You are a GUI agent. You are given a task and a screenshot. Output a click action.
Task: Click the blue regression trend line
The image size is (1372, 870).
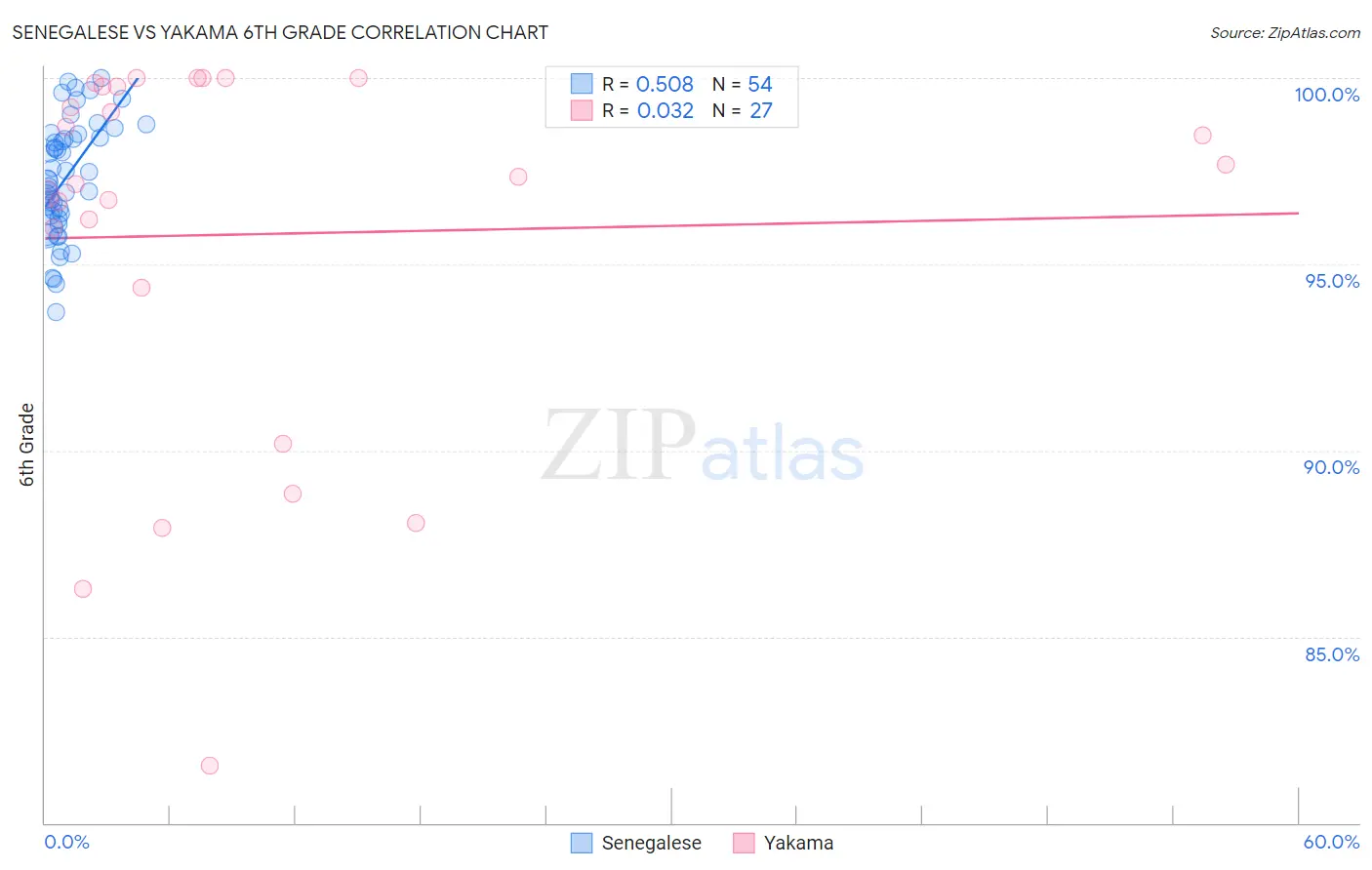pos(91,137)
